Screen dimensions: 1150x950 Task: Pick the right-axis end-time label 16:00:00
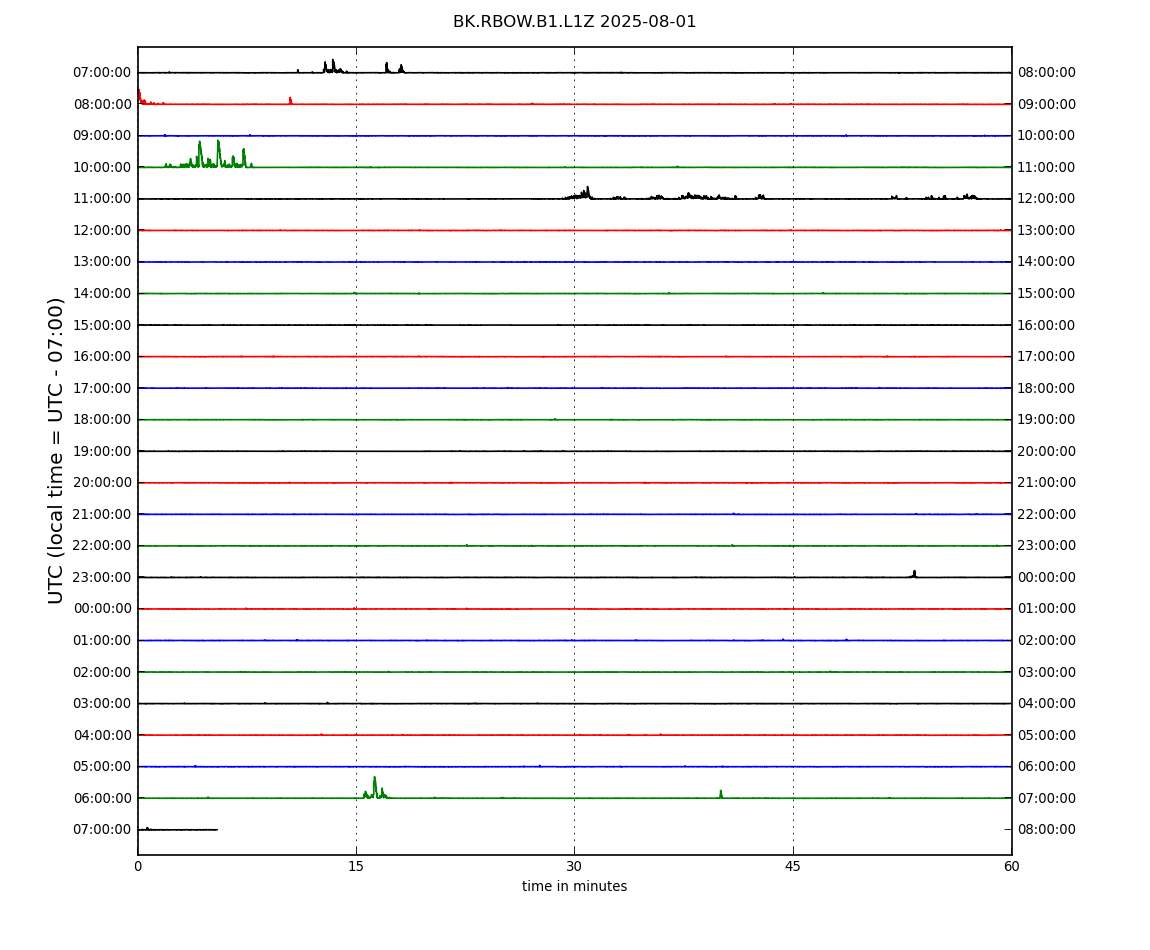click(x=1047, y=325)
